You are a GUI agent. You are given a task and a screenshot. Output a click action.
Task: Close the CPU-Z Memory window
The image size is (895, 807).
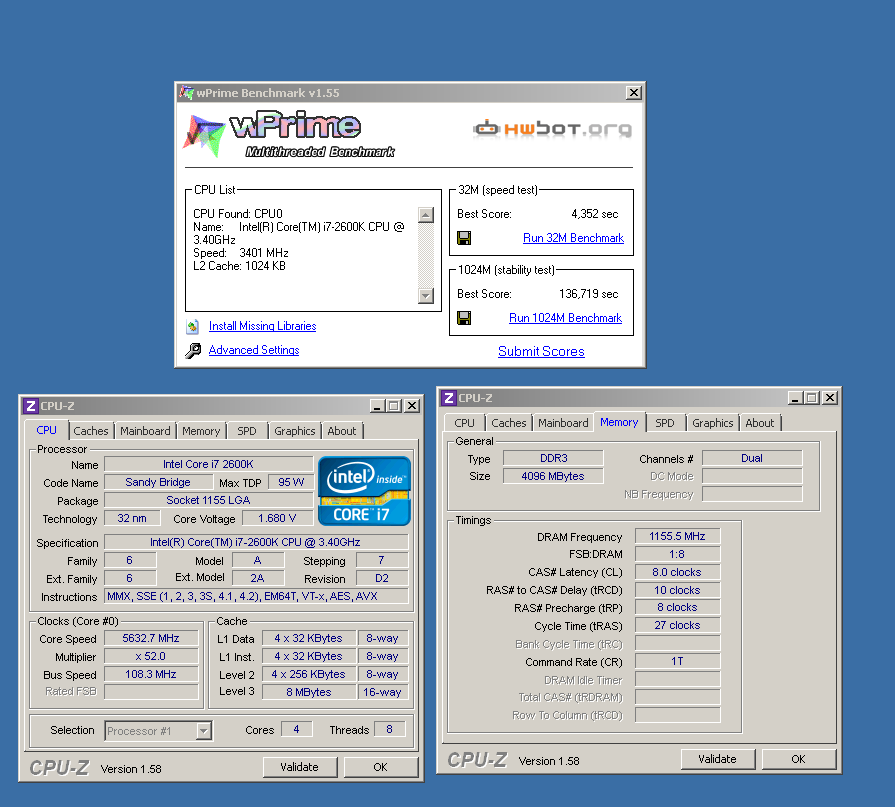pyautogui.click(x=831, y=398)
